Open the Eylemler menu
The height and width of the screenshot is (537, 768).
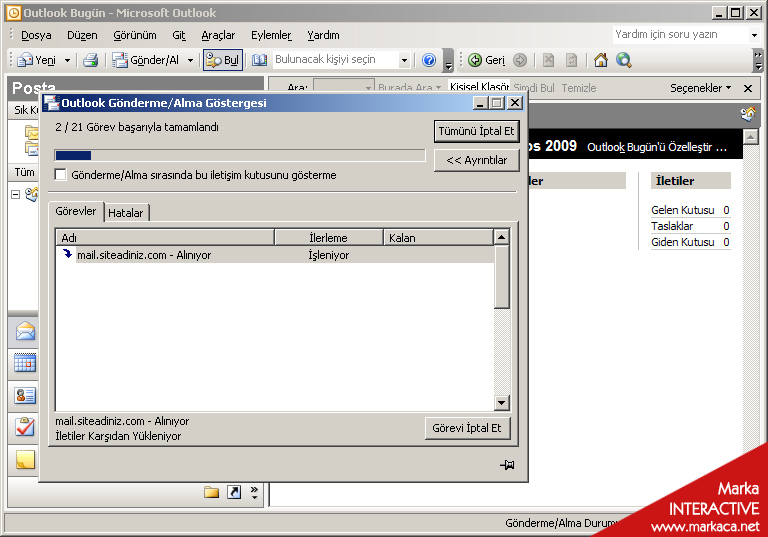[x=271, y=35]
